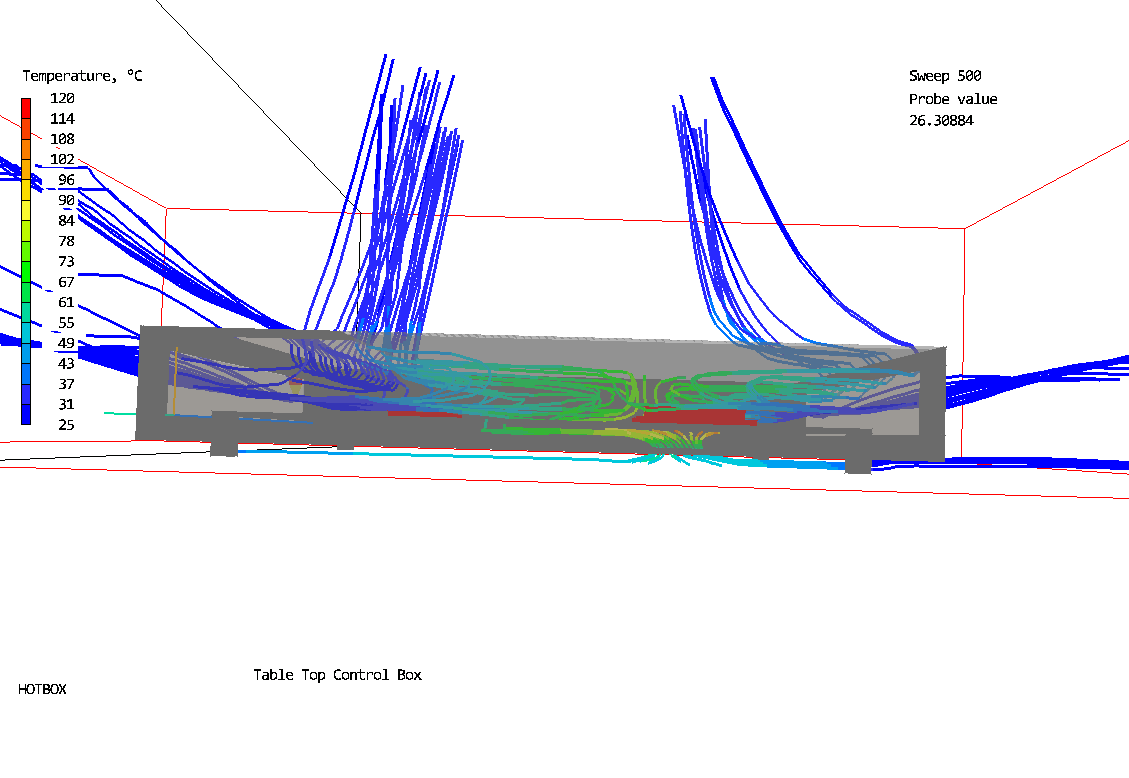Click the "Probe value" label
This screenshot has width=1129, height=778.
pyautogui.click(x=952, y=99)
